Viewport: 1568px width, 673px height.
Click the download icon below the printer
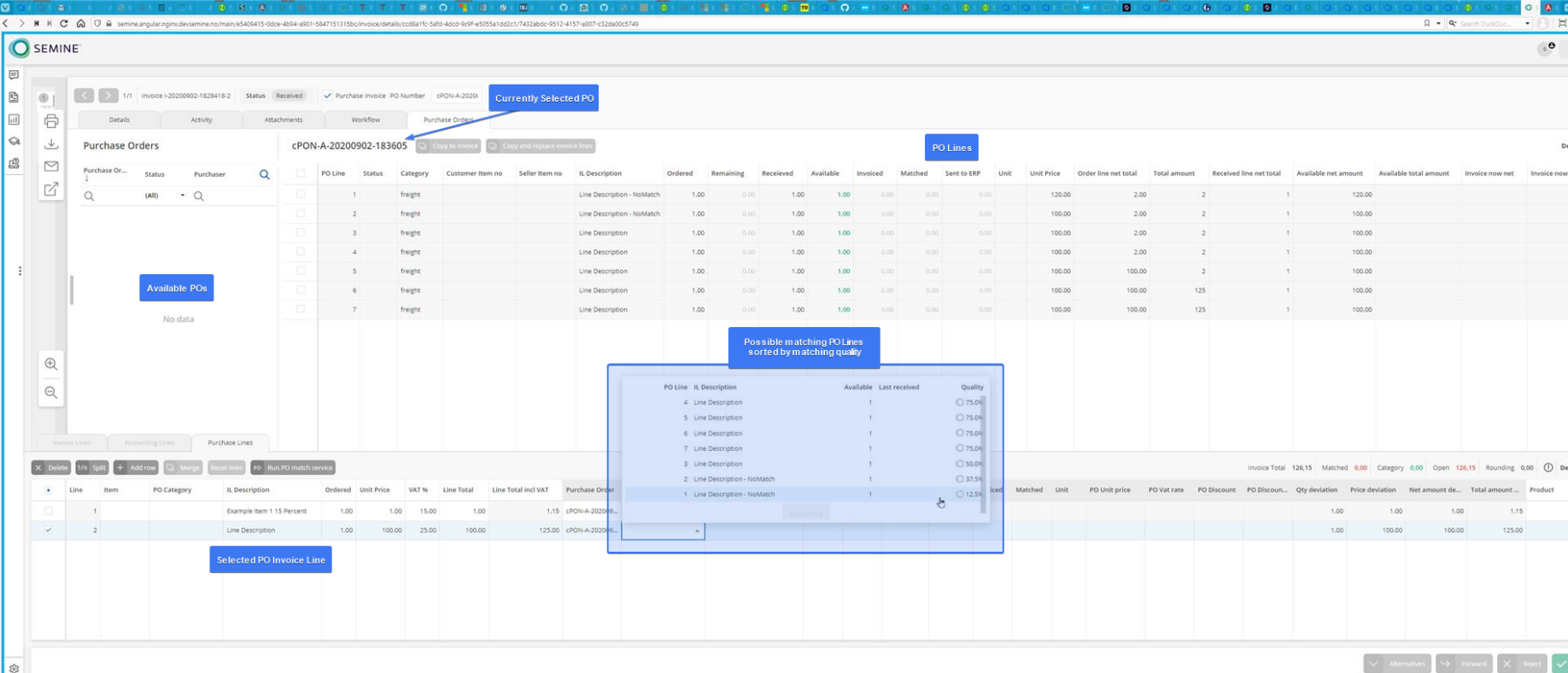coord(51,143)
